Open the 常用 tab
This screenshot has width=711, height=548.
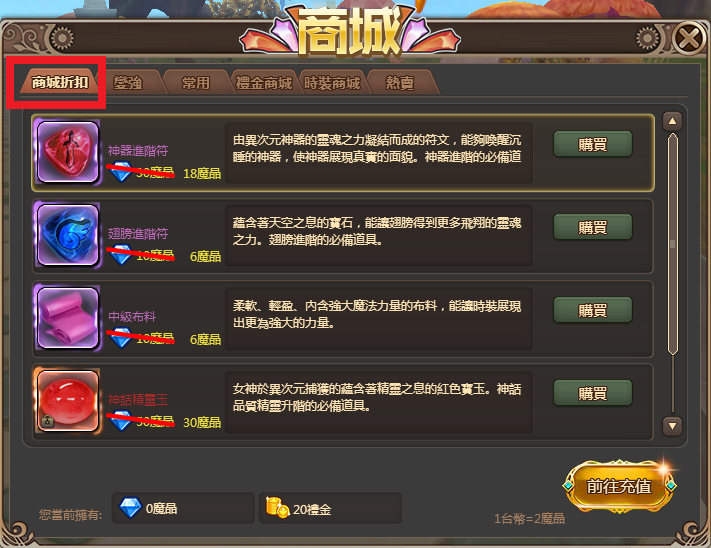195,82
